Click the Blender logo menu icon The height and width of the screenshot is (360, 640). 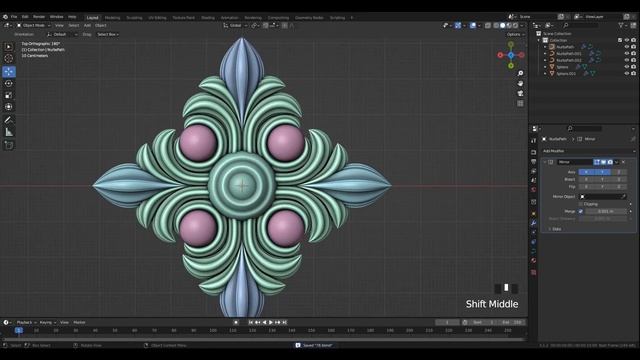point(5,17)
